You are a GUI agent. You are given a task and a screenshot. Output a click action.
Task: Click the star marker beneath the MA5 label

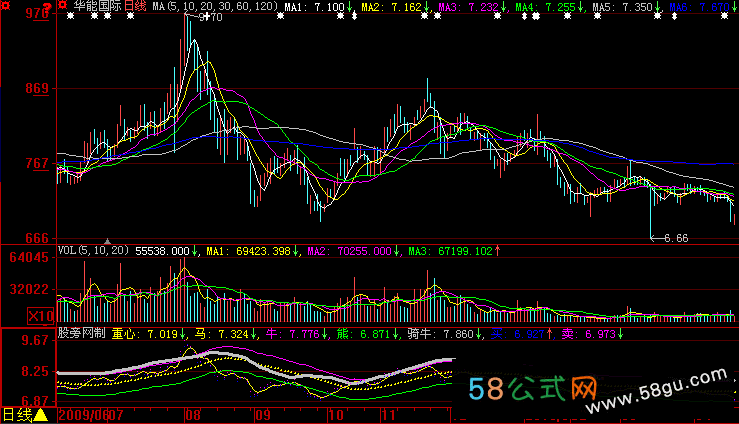[598, 16]
